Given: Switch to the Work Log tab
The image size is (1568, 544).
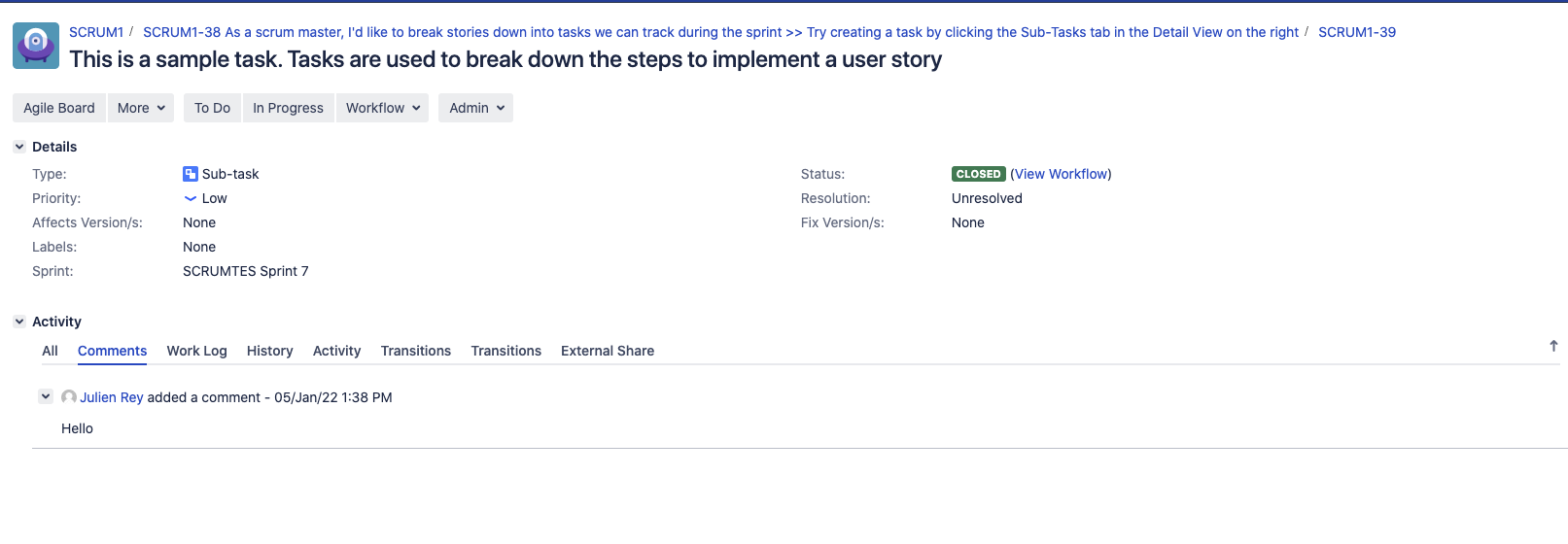Looking at the screenshot, I should point(196,351).
